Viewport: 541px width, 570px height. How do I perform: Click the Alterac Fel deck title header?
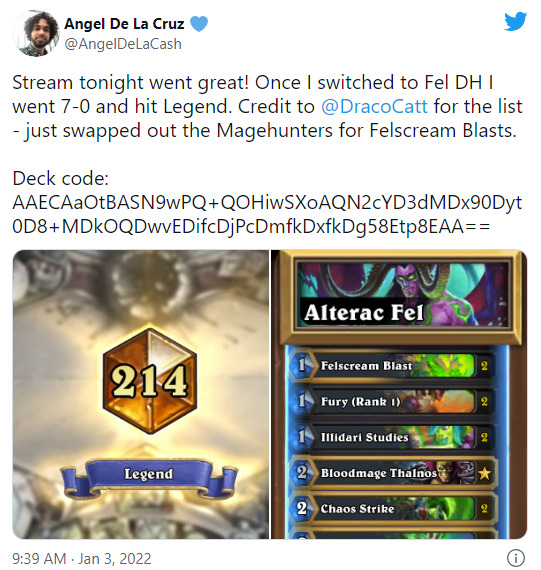coord(402,295)
